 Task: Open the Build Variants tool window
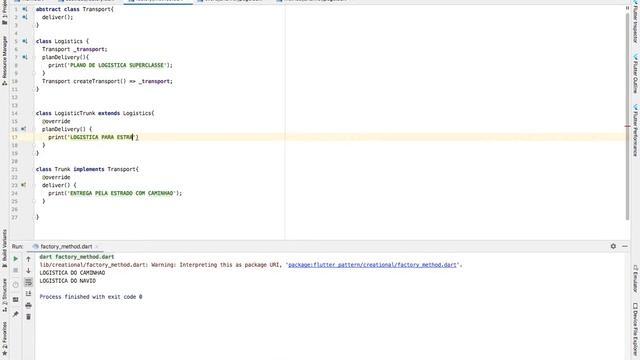[4, 248]
